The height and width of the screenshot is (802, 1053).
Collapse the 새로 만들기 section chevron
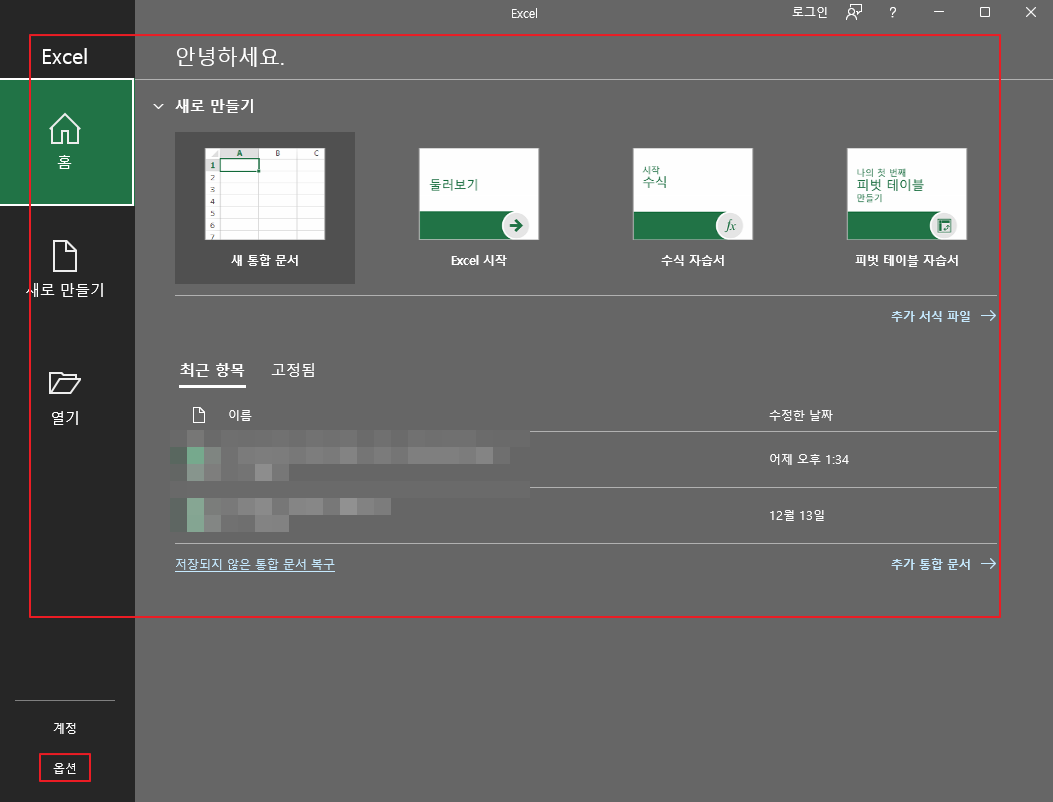click(158, 106)
